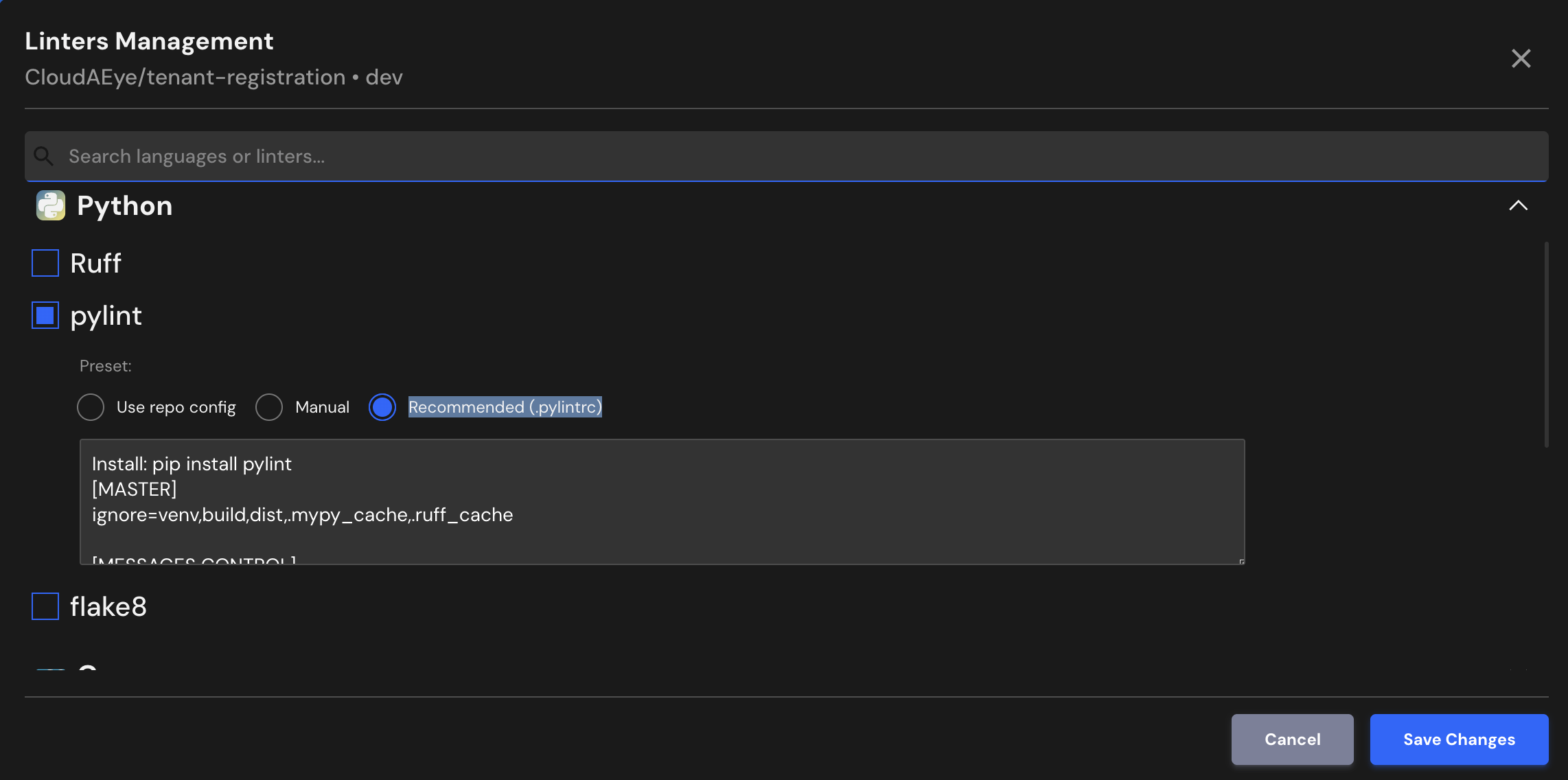Enable the Ruff linter checkbox
Screen dimensions: 1568x780
pos(45,263)
